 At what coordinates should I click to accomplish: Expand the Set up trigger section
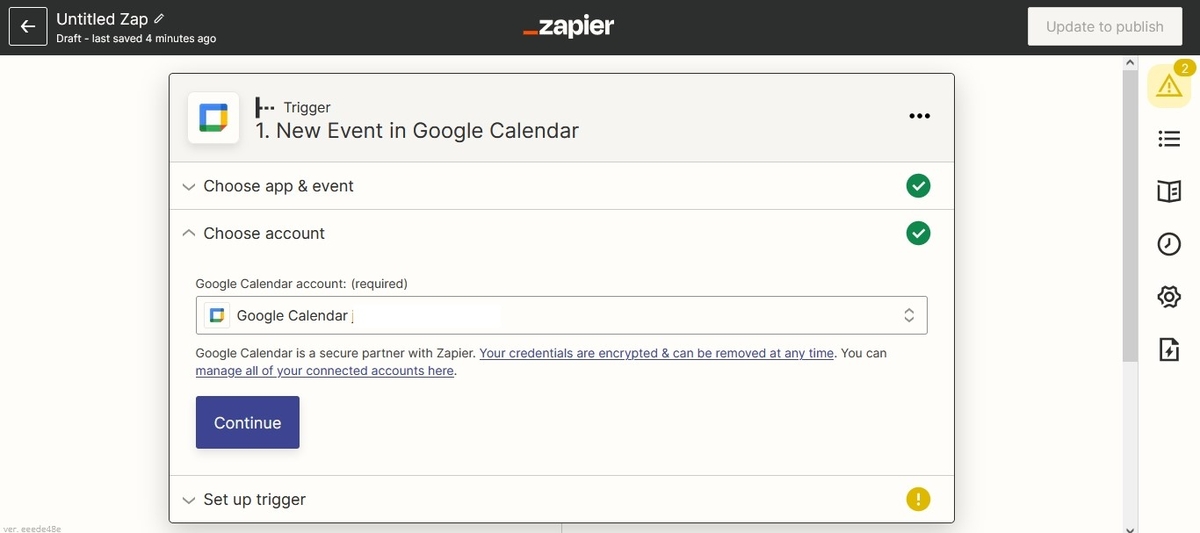pyautogui.click(x=254, y=499)
